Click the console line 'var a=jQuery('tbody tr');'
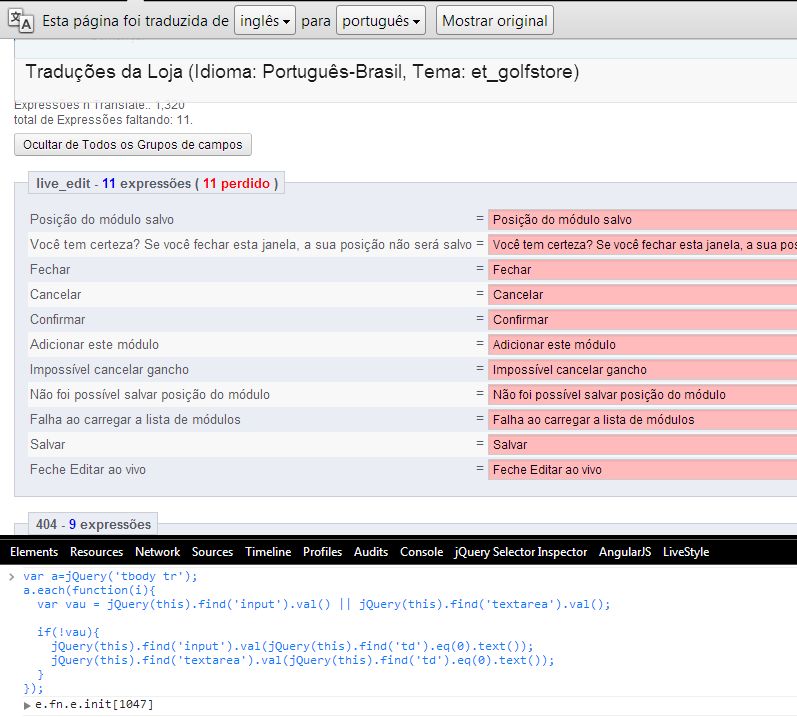This screenshot has height=717, width=797. point(110,576)
